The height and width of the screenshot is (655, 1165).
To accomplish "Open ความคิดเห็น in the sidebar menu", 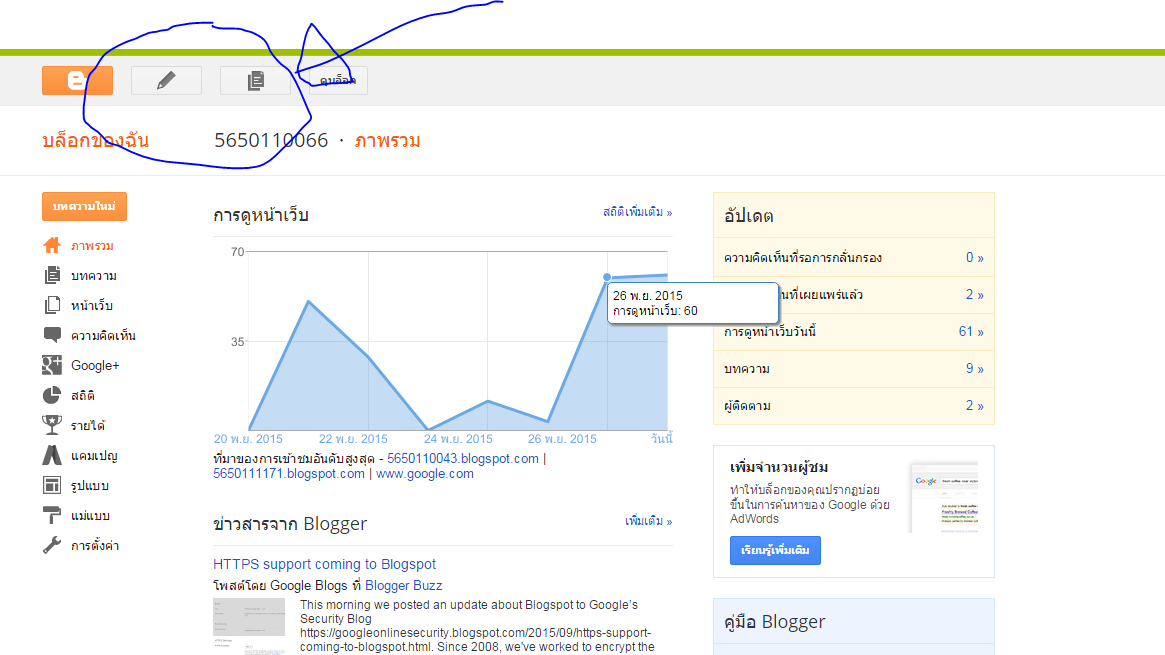I will (103, 336).
